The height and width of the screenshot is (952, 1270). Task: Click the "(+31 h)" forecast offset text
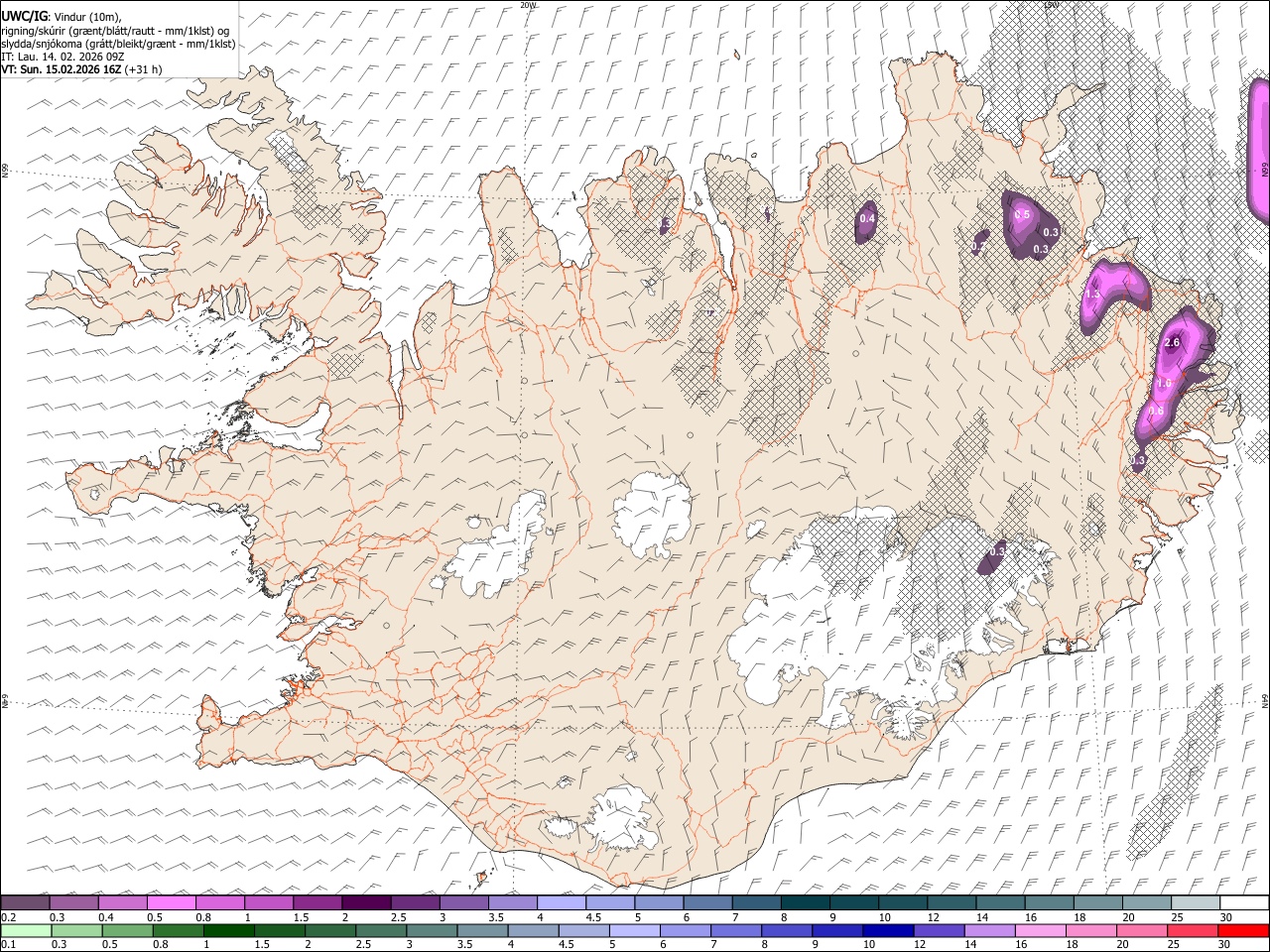click(x=144, y=69)
